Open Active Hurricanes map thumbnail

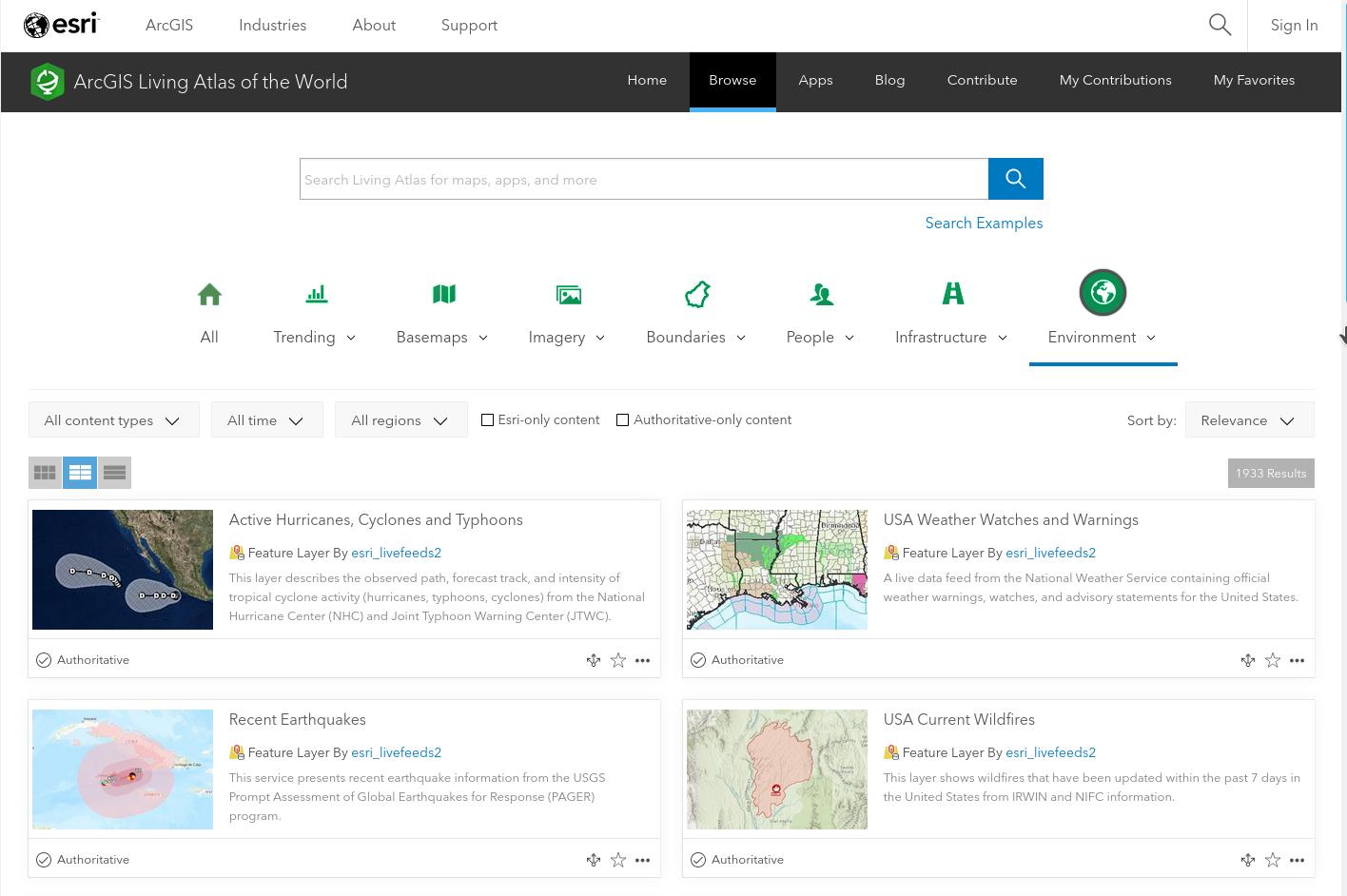123,570
